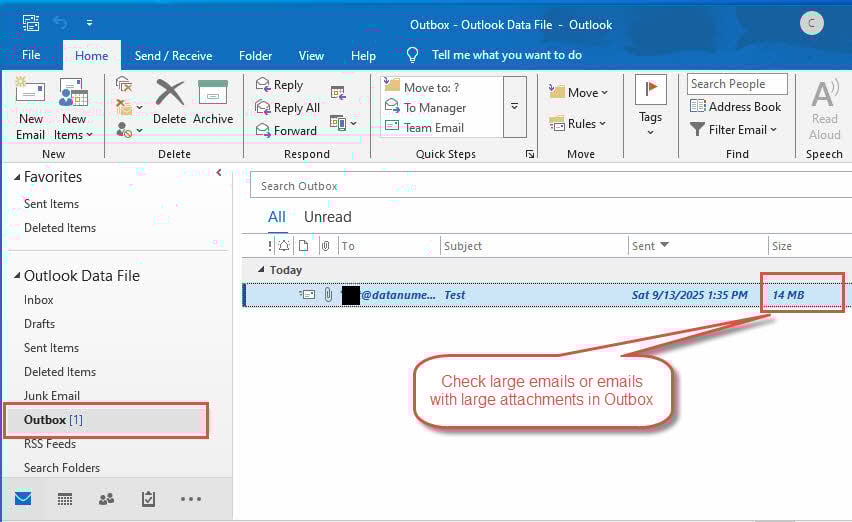Open the Tags dropdown
Screen dimensions: 852x522
[x=650, y=106]
